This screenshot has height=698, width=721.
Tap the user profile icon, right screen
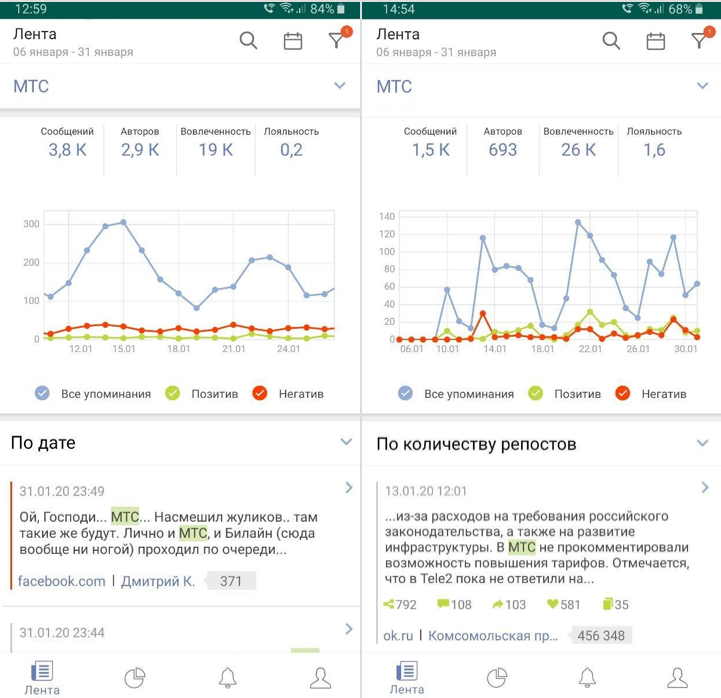click(x=677, y=677)
